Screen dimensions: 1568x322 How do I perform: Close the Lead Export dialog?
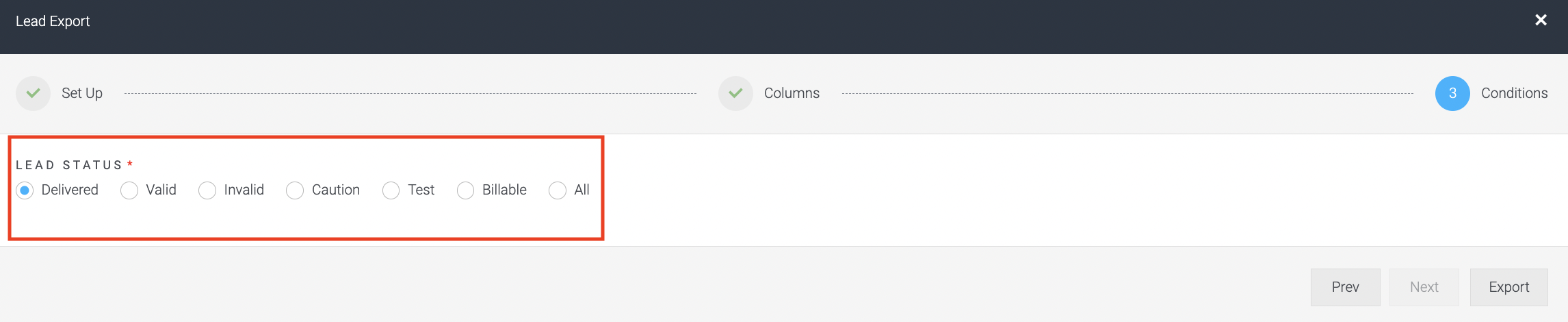[x=1541, y=20]
